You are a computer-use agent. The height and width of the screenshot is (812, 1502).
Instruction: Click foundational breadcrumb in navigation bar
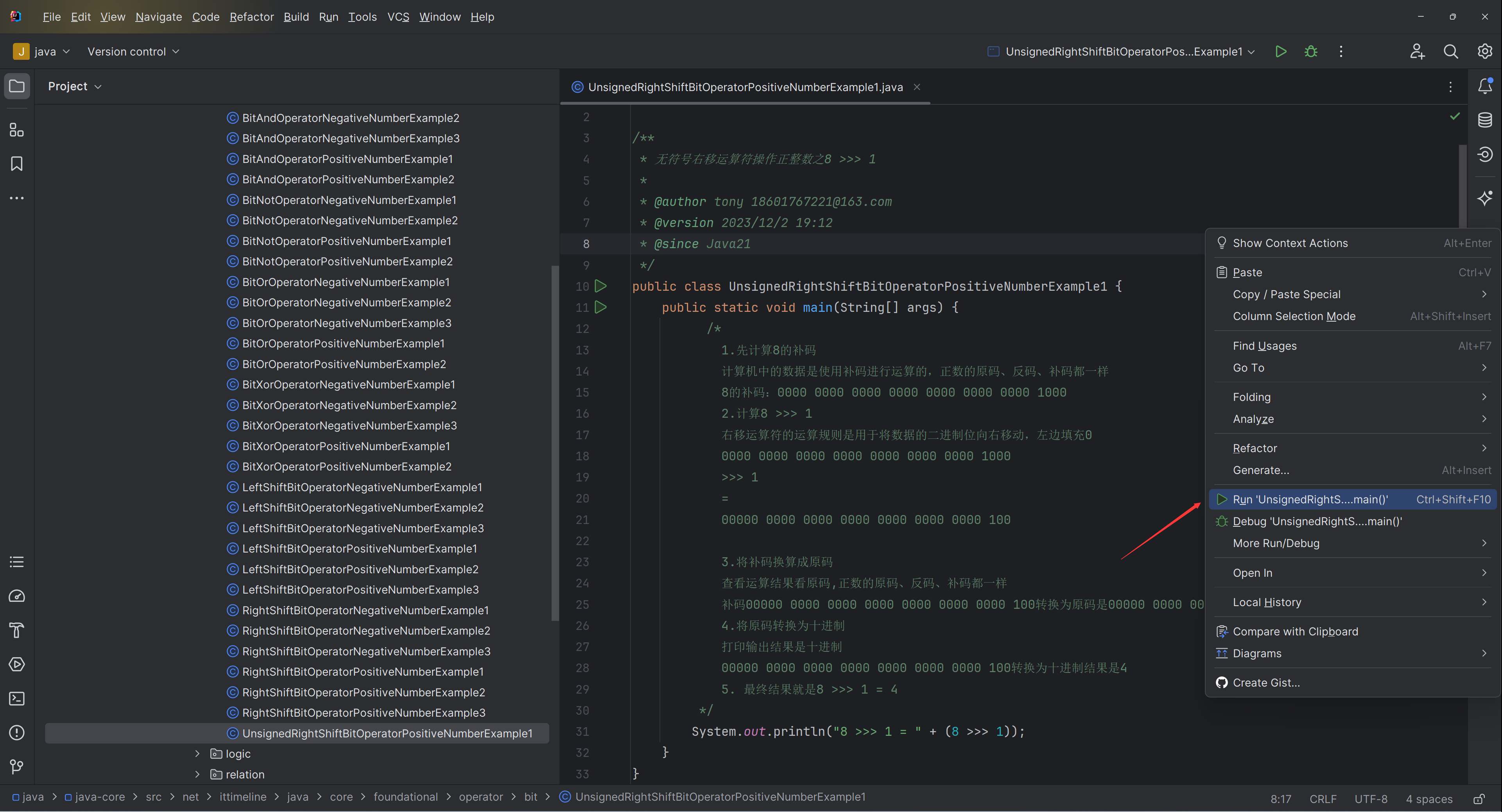[406, 797]
